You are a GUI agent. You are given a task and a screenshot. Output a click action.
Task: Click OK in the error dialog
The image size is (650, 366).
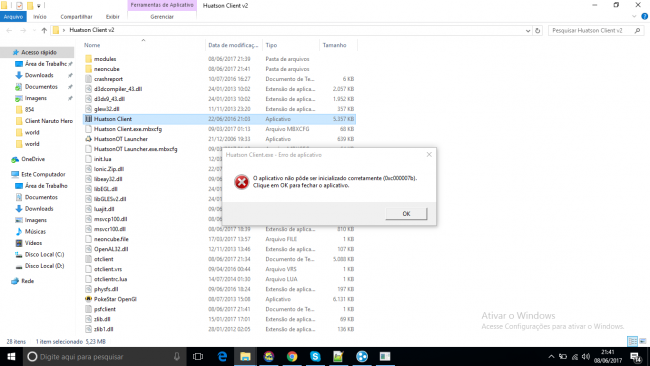click(x=406, y=213)
